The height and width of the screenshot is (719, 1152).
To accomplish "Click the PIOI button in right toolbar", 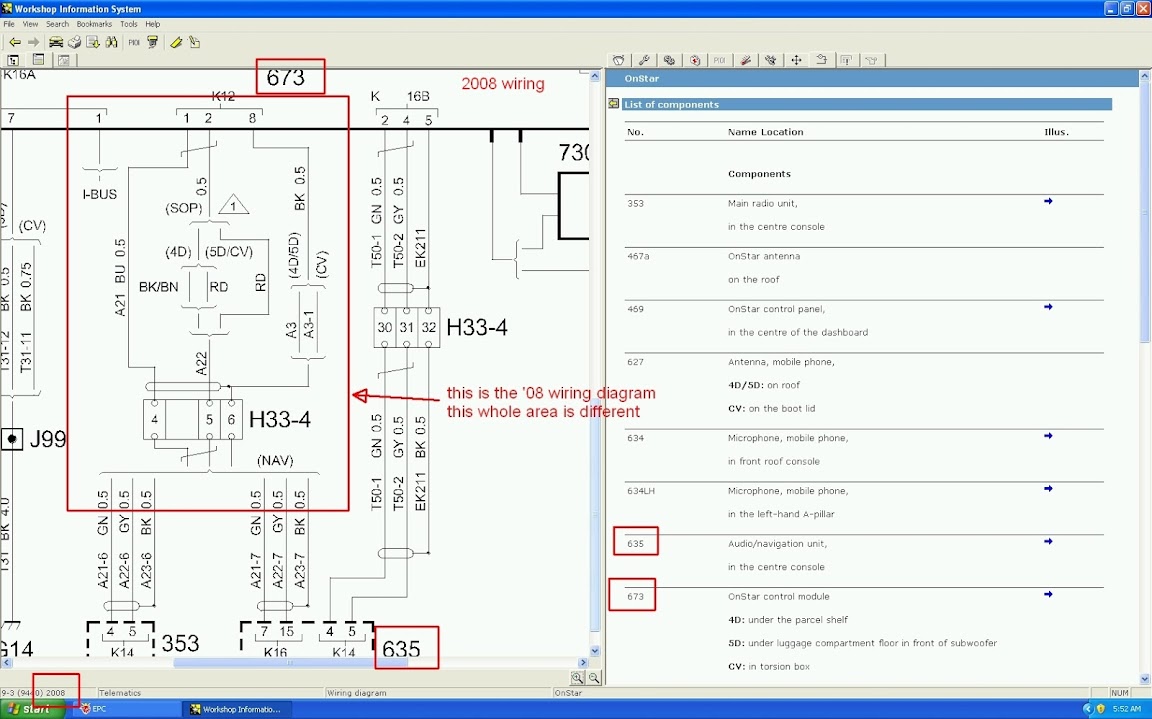I will [x=720, y=60].
